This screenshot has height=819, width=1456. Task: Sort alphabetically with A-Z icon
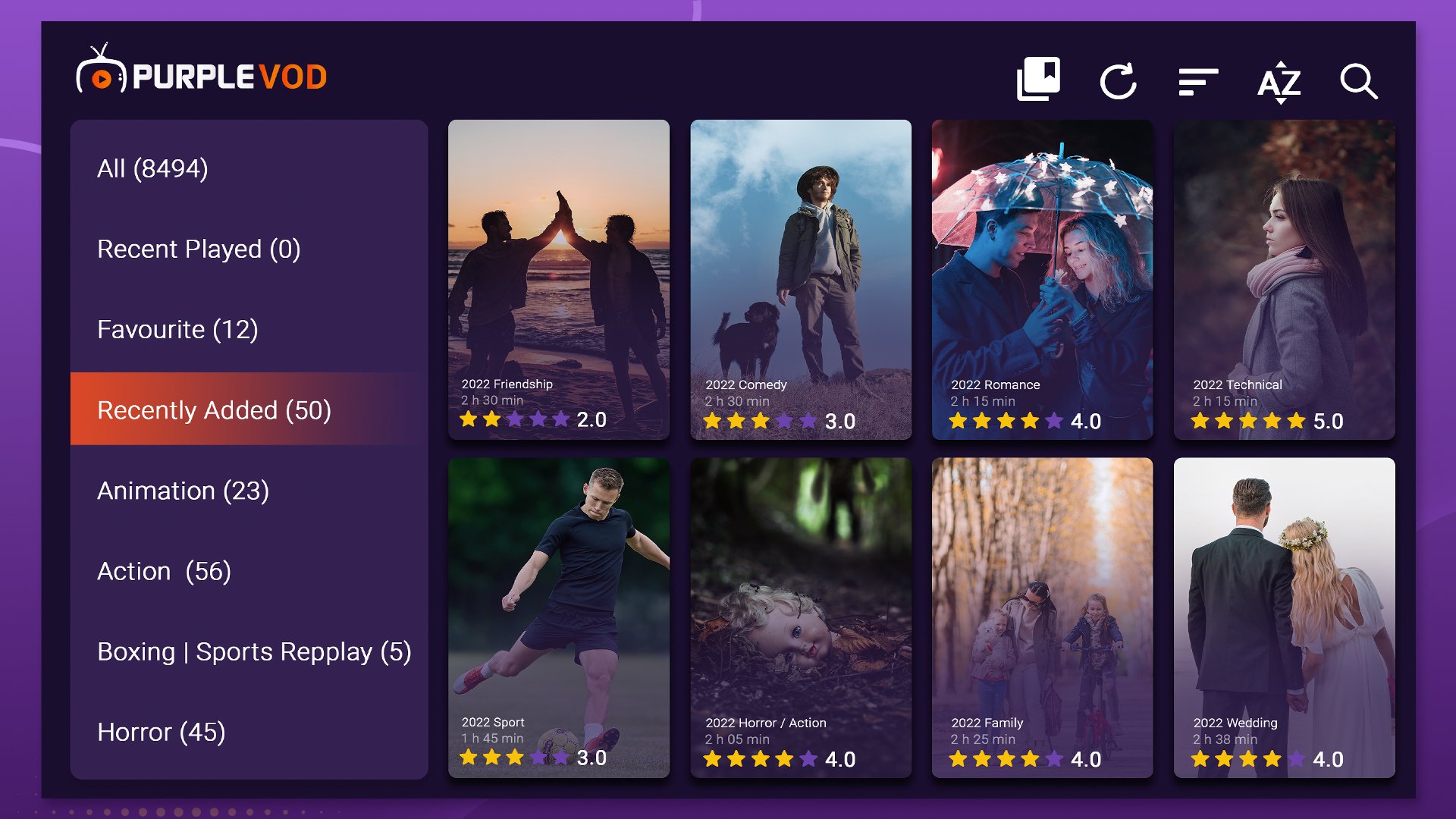click(x=1279, y=82)
